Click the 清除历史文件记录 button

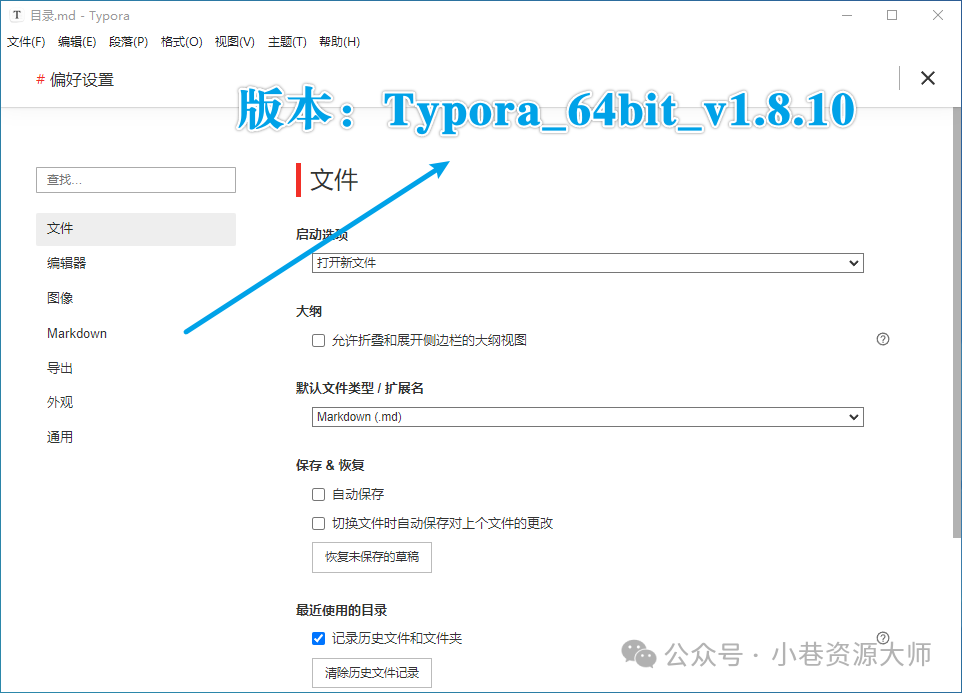372,673
